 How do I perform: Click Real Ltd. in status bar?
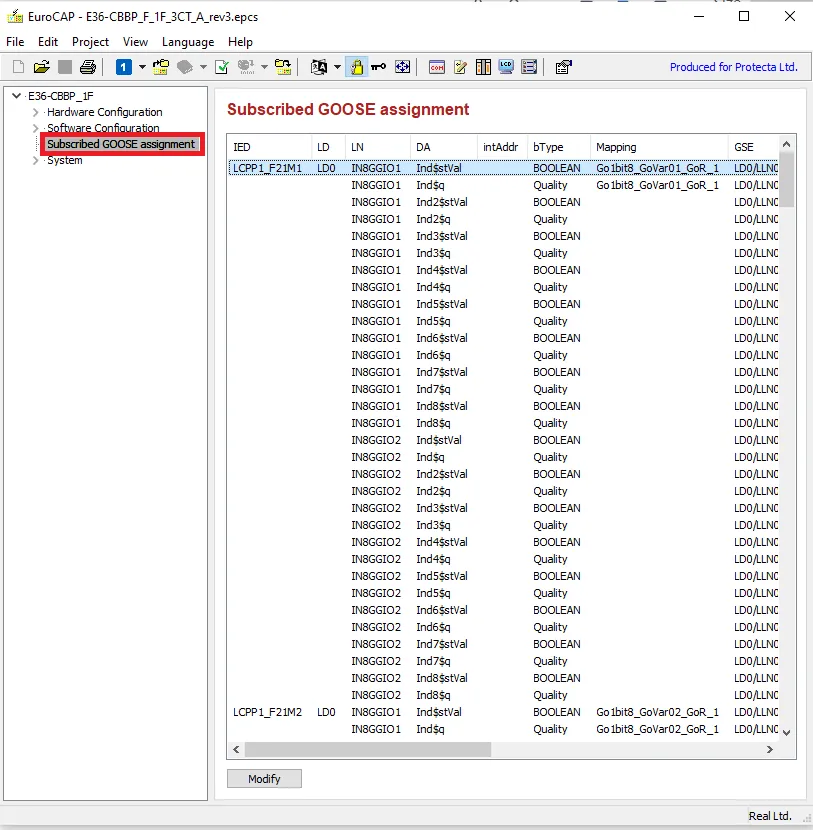770,816
